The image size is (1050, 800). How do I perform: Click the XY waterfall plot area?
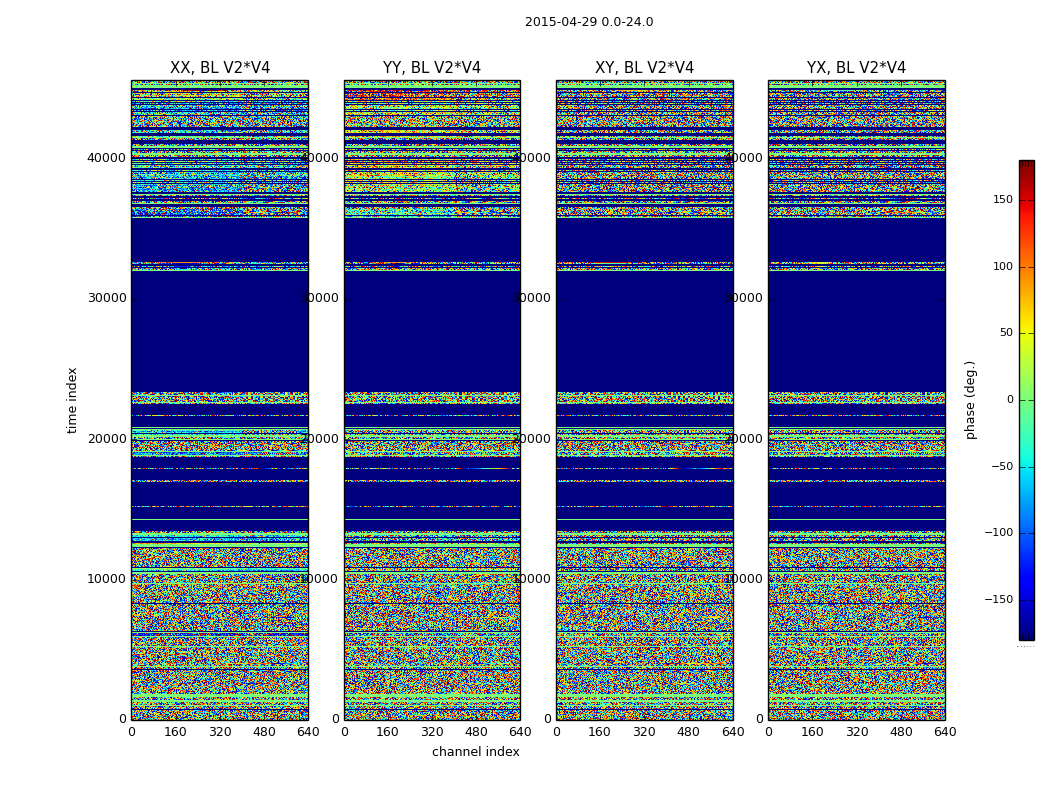[644, 400]
